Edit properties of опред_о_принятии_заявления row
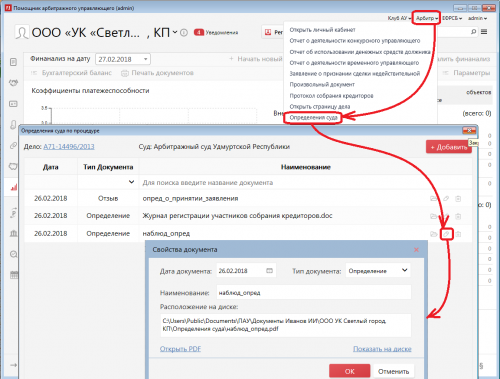500x379 pixels. coord(446,199)
